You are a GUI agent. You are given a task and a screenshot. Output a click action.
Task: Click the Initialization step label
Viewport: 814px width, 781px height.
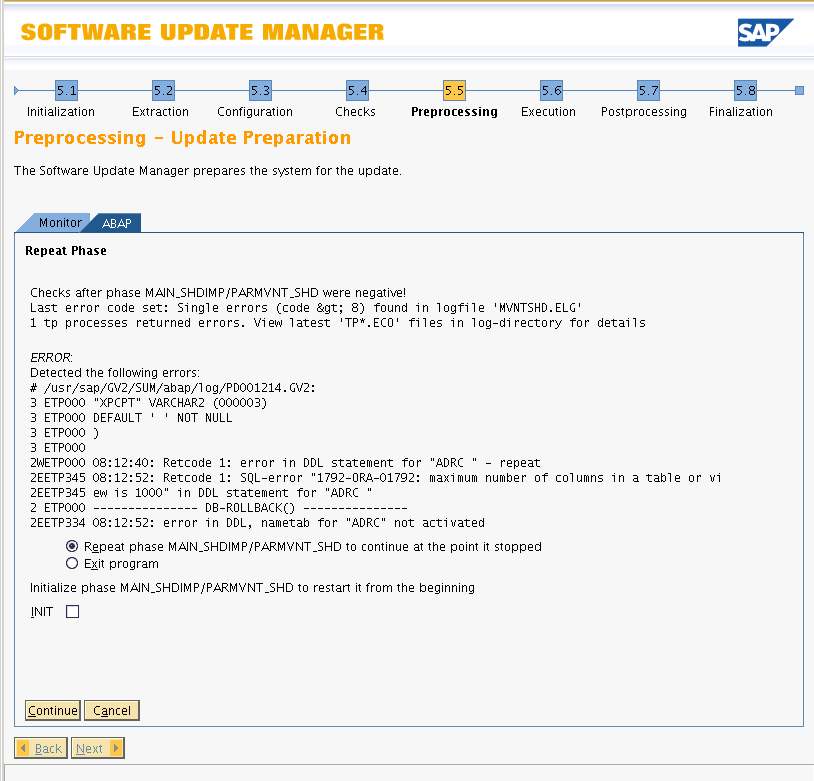point(61,112)
